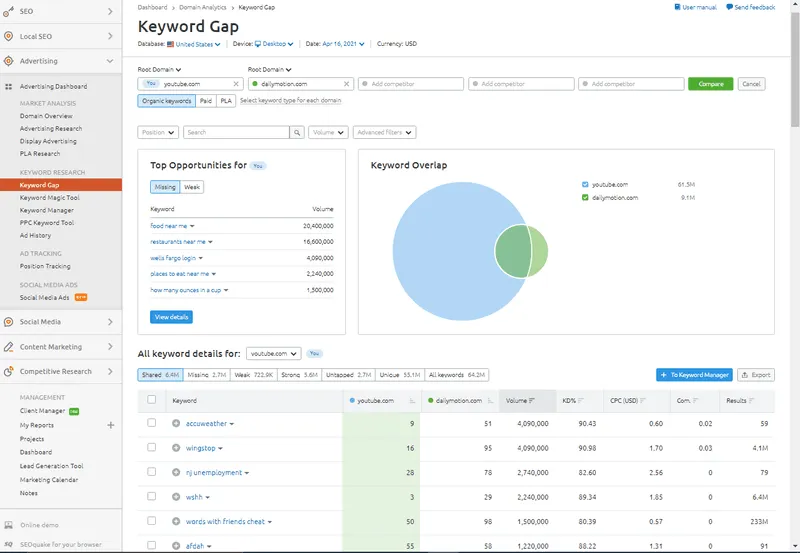Switch to the All keywords tab

[457, 375]
